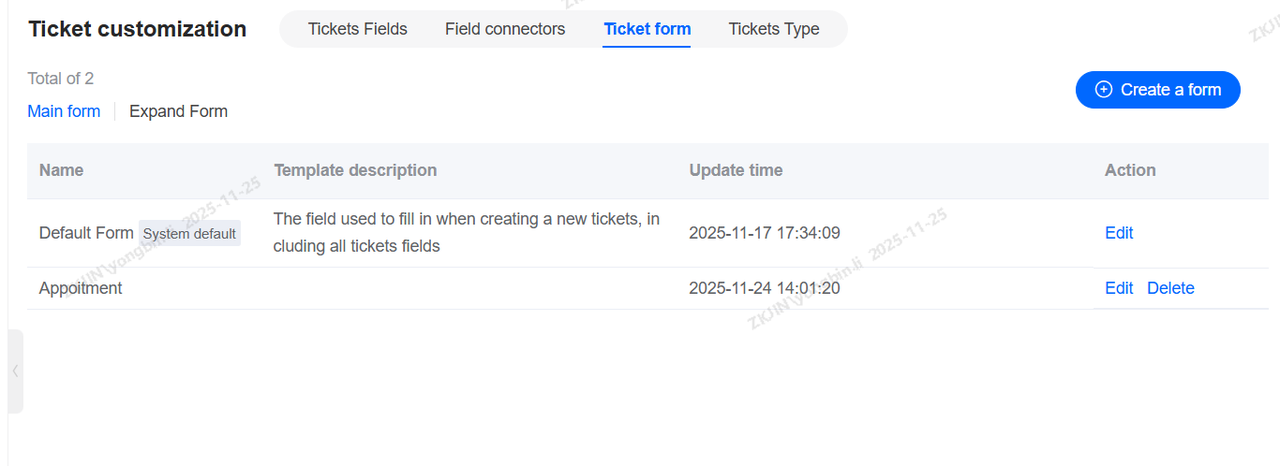Select the Ticket form tab

click(647, 29)
